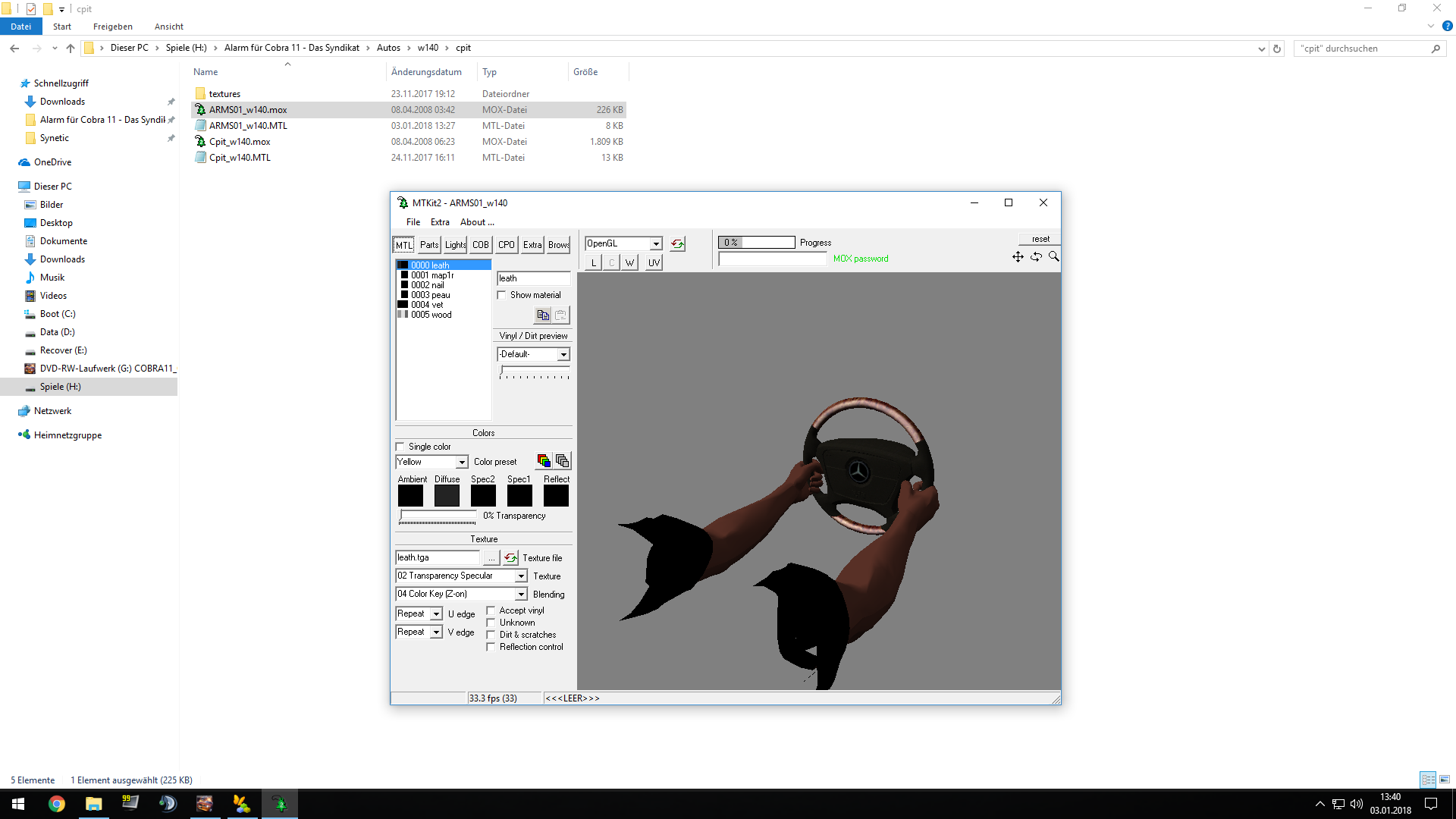The width and height of the screenshot is (1456, 819).
Task: Select the zoom magnifier tool
Action: 1053,257
